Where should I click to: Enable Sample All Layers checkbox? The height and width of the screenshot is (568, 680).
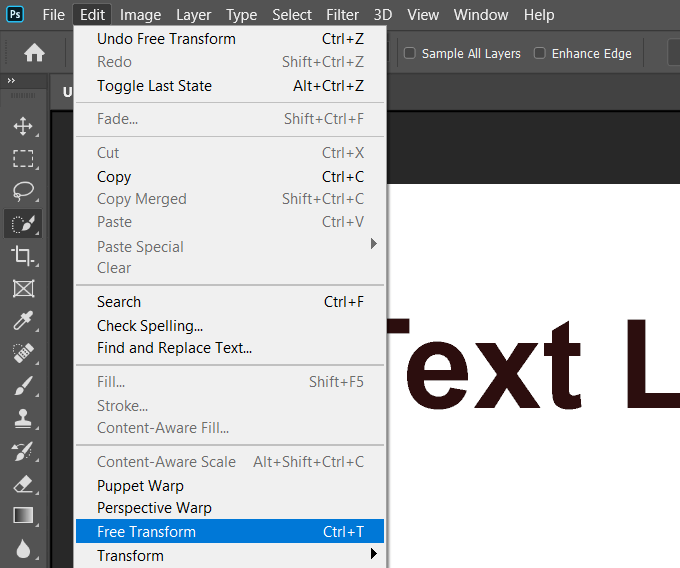click(x=410, y=53)
